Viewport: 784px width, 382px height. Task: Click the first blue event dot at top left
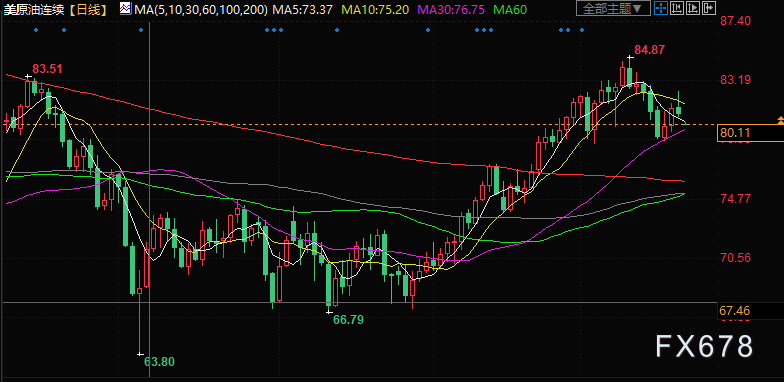pos(35,30)
